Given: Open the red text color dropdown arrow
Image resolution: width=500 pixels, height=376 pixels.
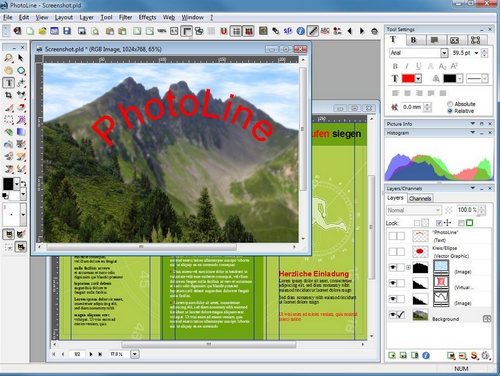Looking at the screenshot, I should point(418,79).
